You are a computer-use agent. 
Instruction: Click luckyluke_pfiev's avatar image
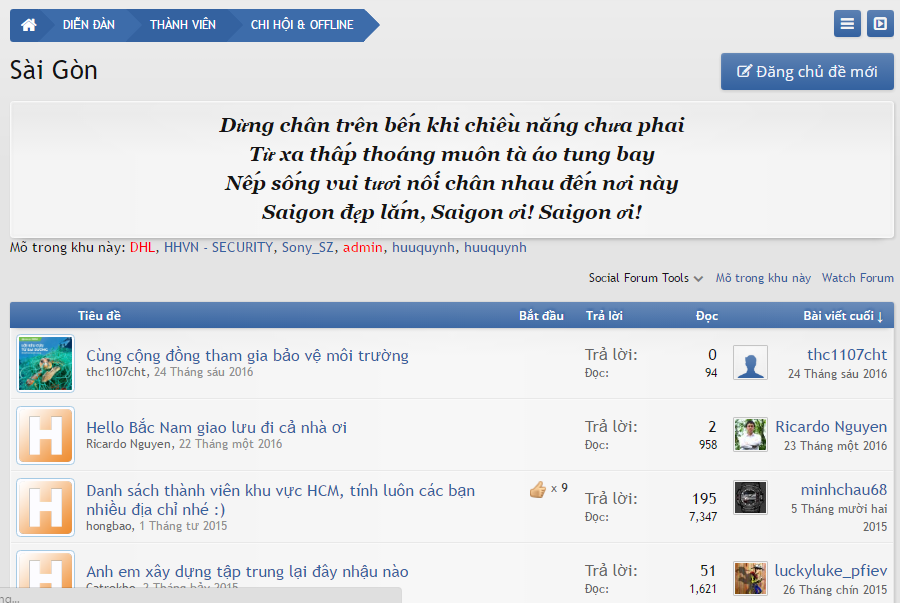[750, 579]
